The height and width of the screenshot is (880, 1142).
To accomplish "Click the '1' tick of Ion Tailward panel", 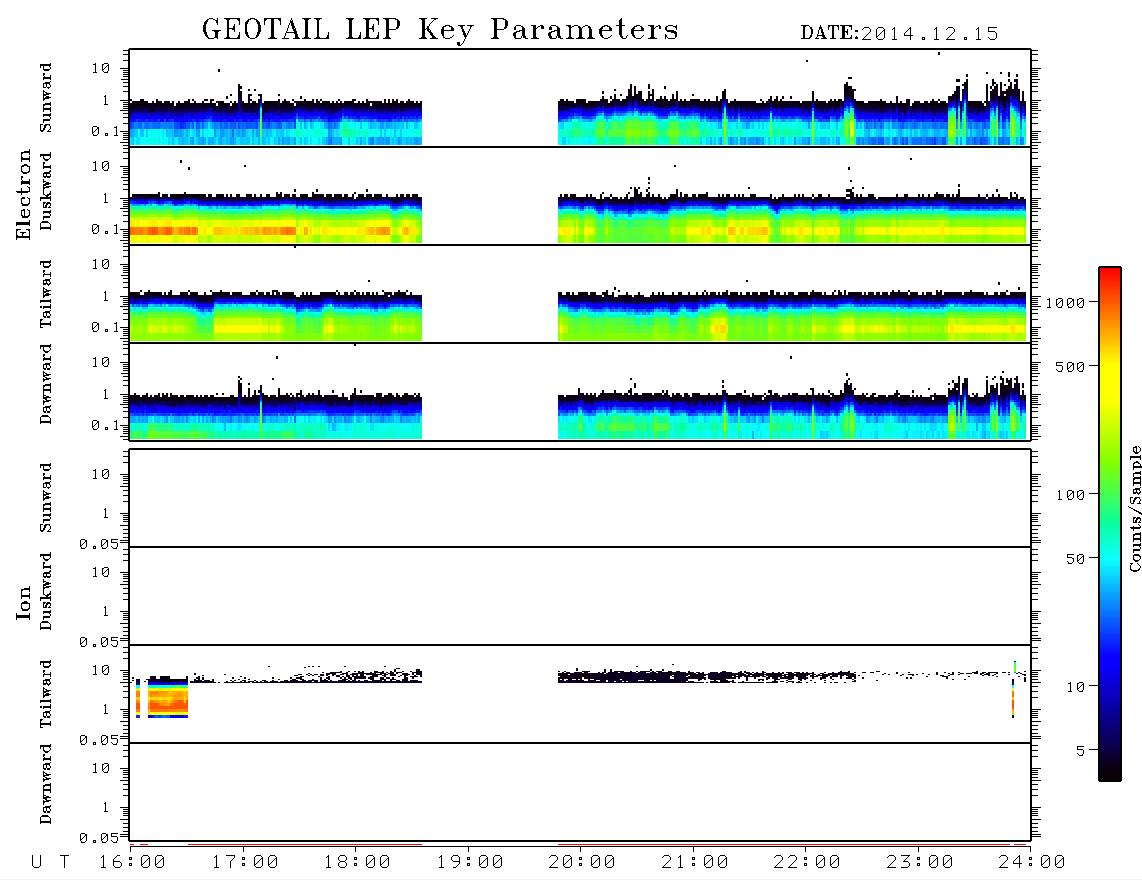I will click(106, 709).
